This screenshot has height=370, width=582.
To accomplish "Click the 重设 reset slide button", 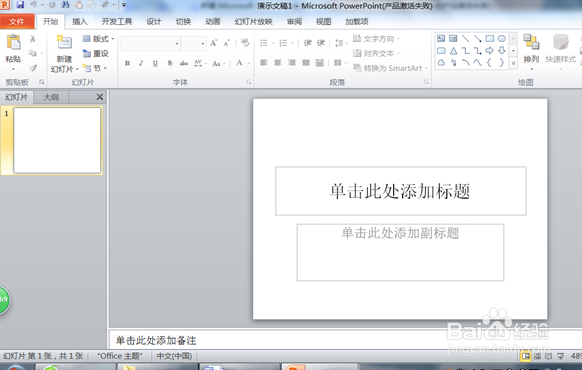I will pyautogui.click(x=95, y=54).
